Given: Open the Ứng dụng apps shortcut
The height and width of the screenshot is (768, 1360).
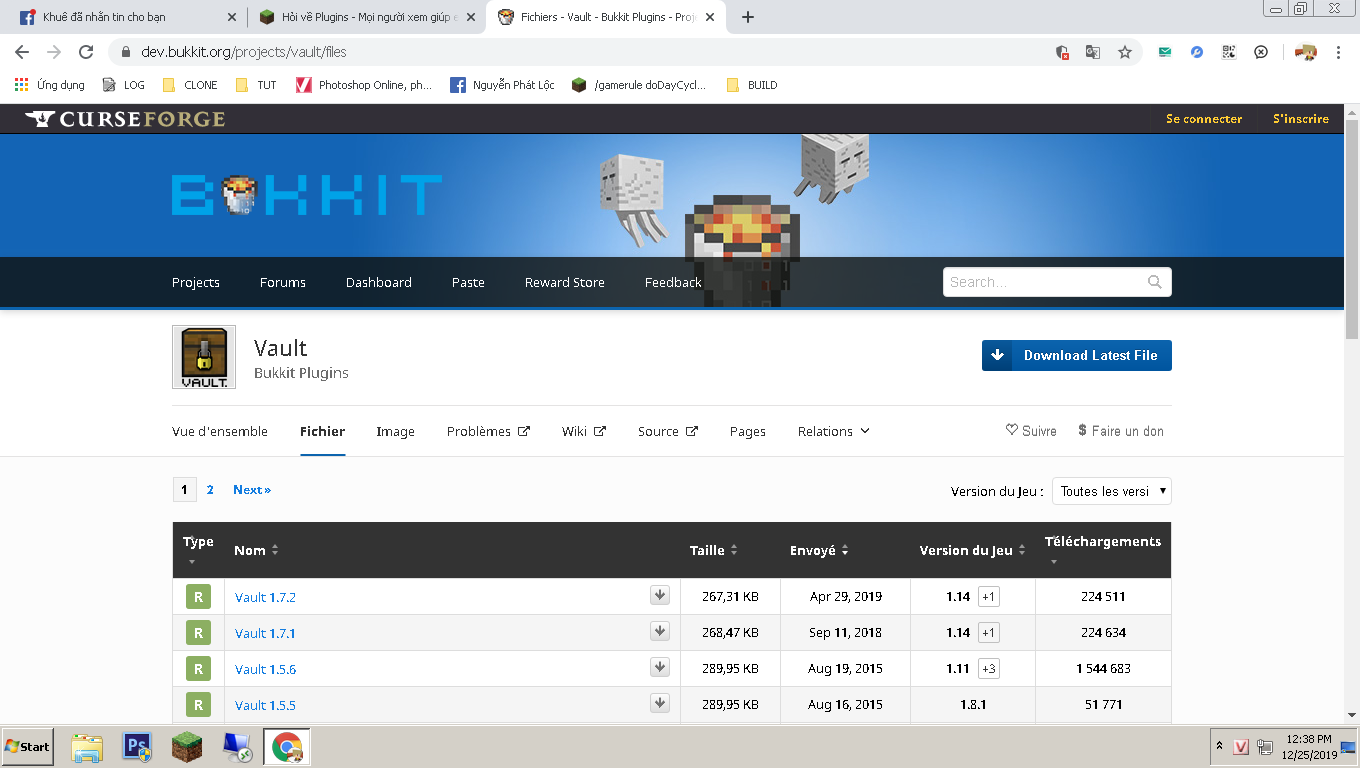Looking at the screenshot, I should pos(50,85).
